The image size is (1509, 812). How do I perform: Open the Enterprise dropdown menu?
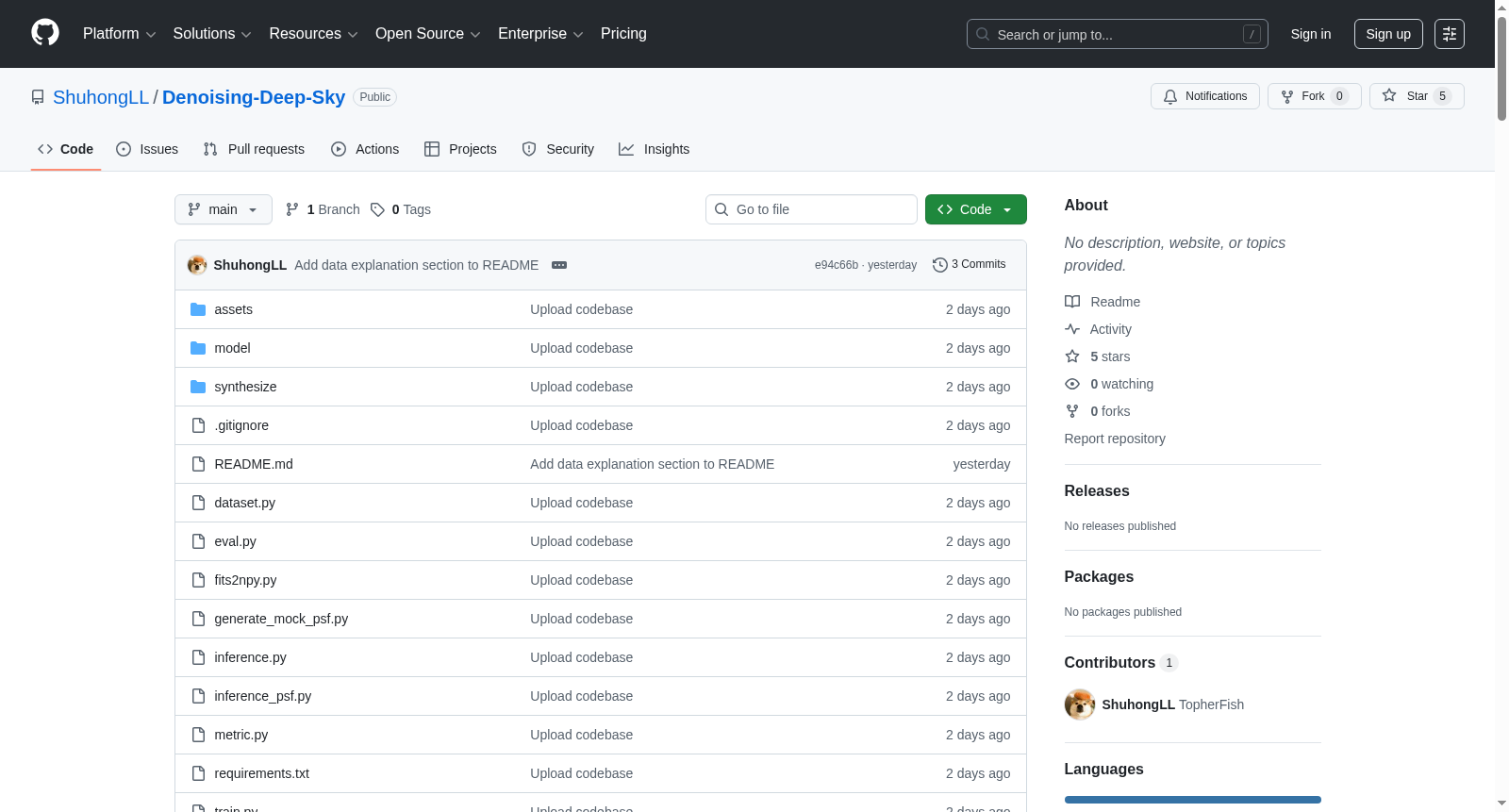pyautogui.click(x=540, y=34)
